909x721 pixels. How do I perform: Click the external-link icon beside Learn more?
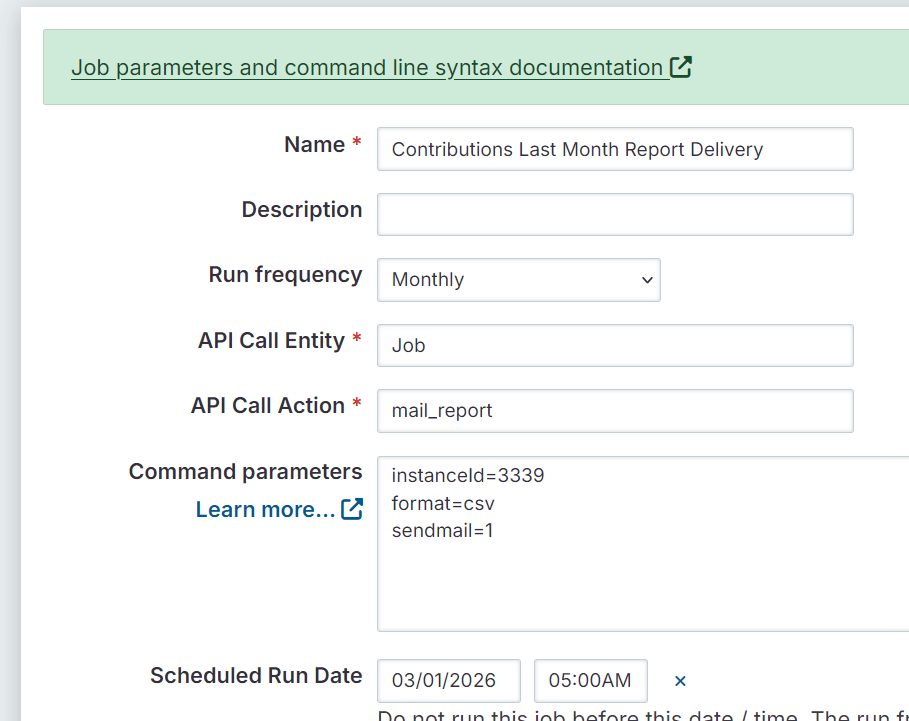352,509
